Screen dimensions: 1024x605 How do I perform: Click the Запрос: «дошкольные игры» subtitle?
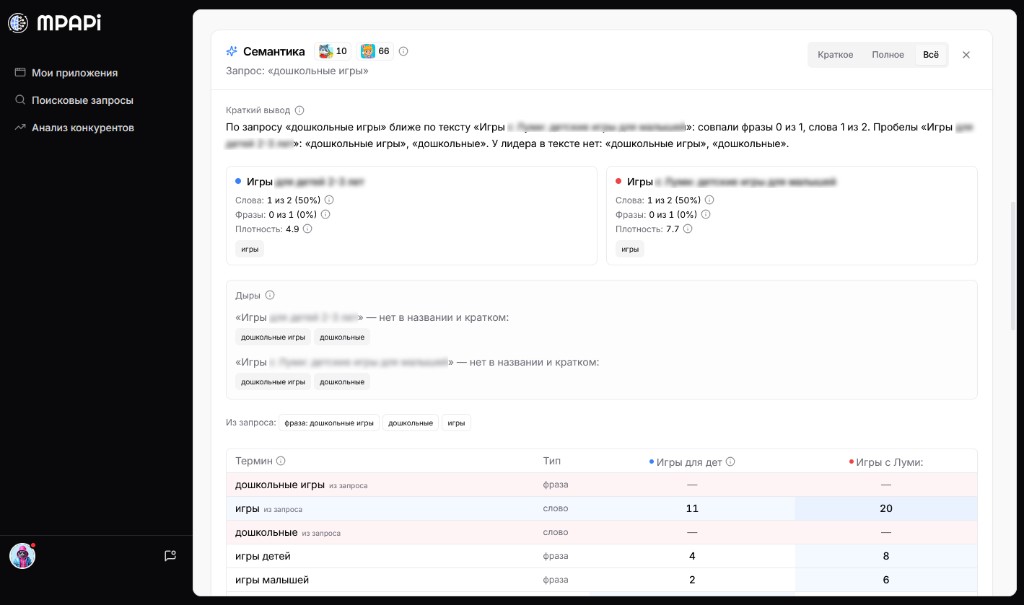point(297,71)
